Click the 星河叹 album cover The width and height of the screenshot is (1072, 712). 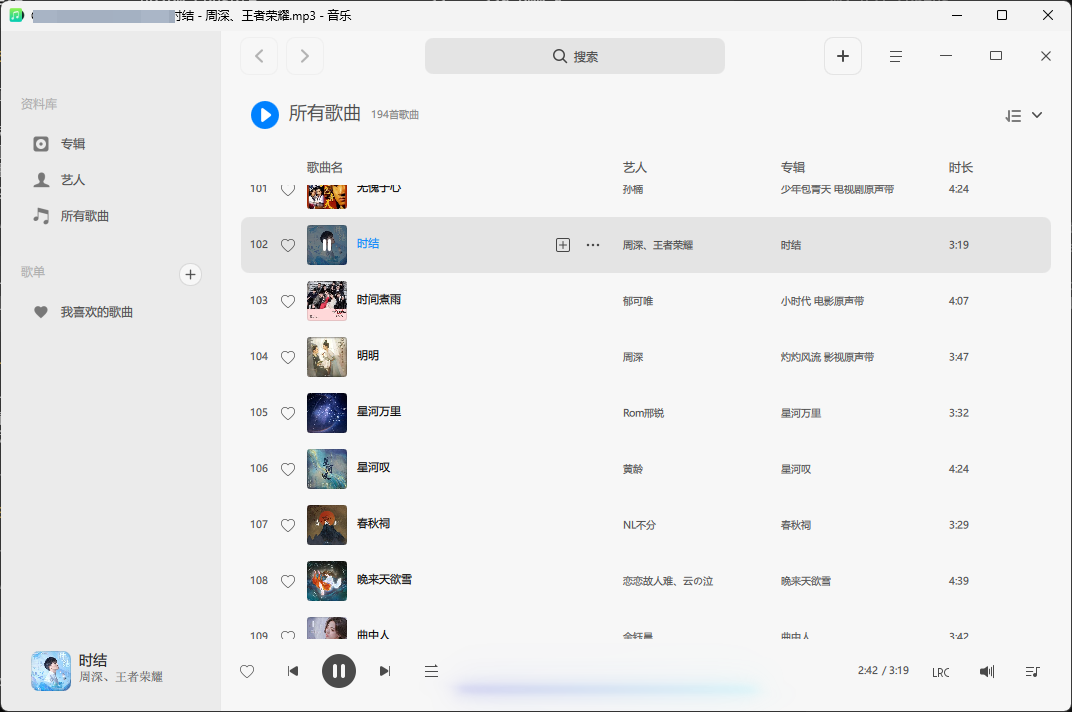coord(327,469)
